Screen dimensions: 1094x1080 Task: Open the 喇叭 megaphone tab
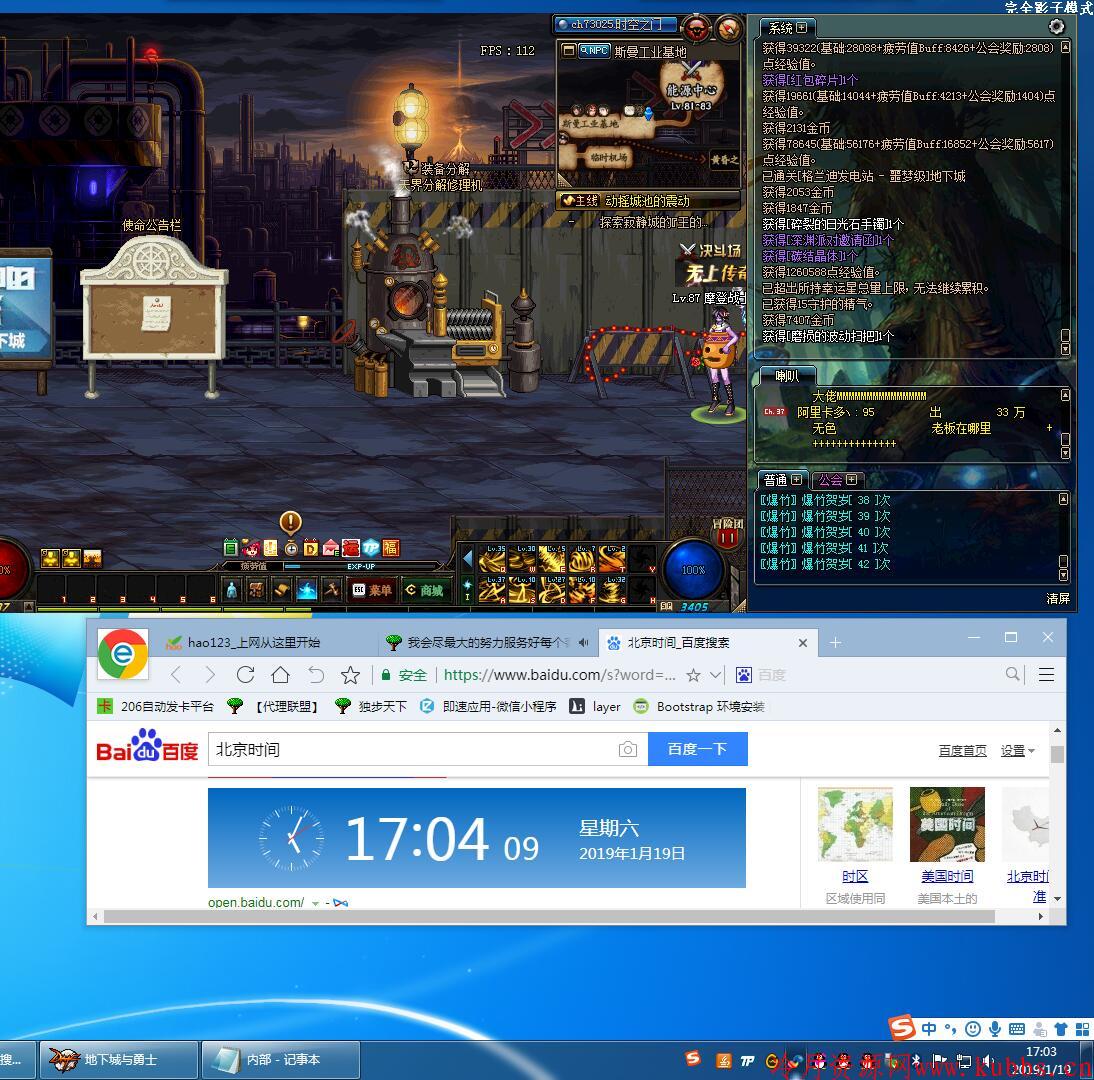pos(786,376)
